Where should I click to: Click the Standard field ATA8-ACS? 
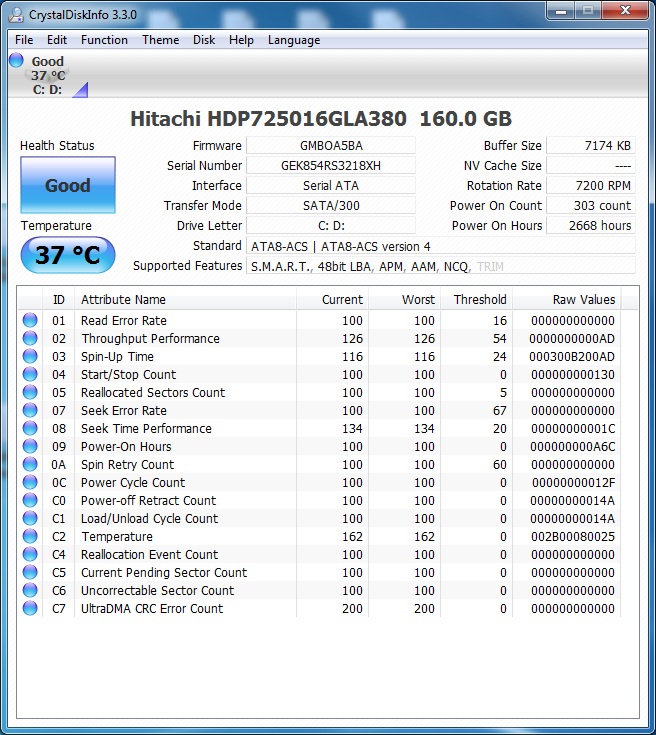[441, 246]
